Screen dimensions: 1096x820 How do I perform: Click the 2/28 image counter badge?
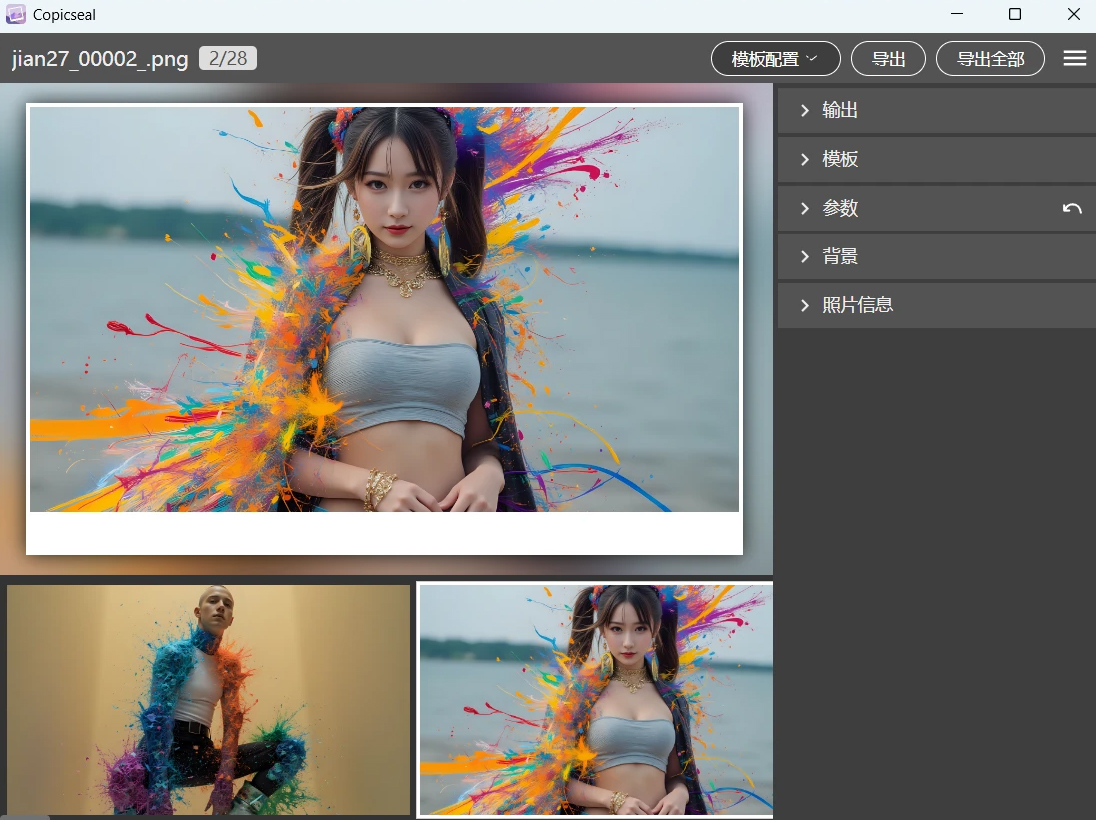[228, 59]
